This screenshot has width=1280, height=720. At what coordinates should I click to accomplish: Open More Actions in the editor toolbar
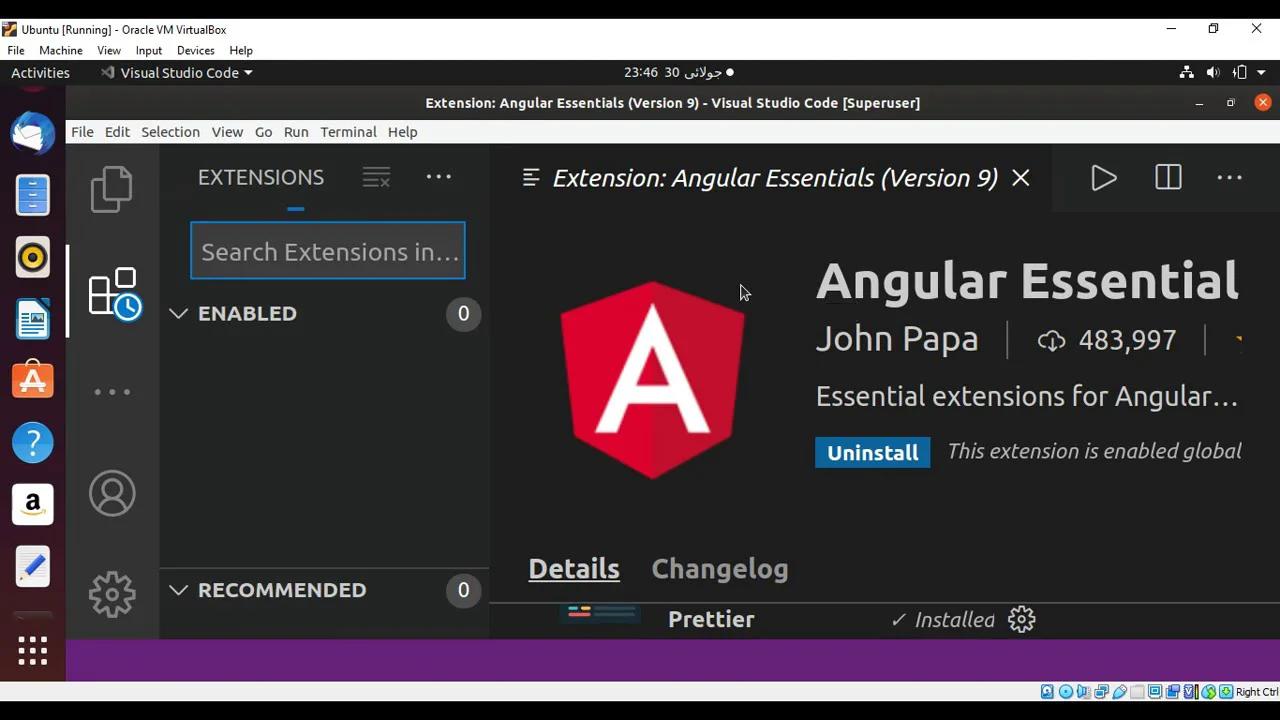point(1229,177)
